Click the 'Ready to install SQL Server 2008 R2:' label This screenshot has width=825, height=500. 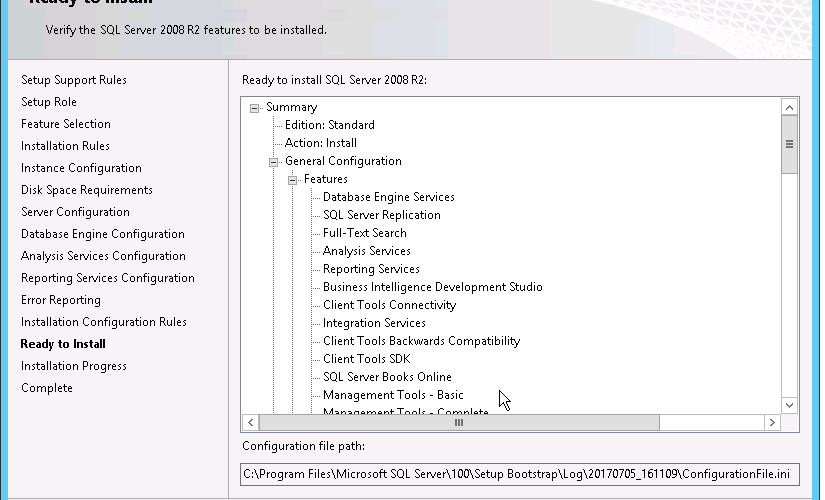(334, 80)
